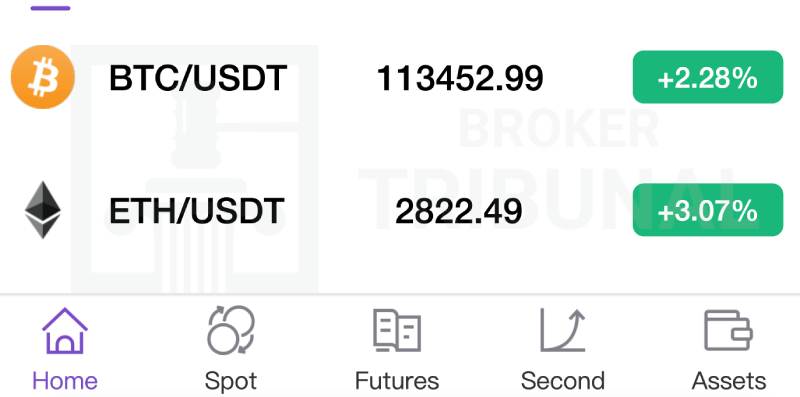Tap the Ethereum diamond logo icon
The height and width of the screenshot is (397, 800).
(x=43, y=210)
